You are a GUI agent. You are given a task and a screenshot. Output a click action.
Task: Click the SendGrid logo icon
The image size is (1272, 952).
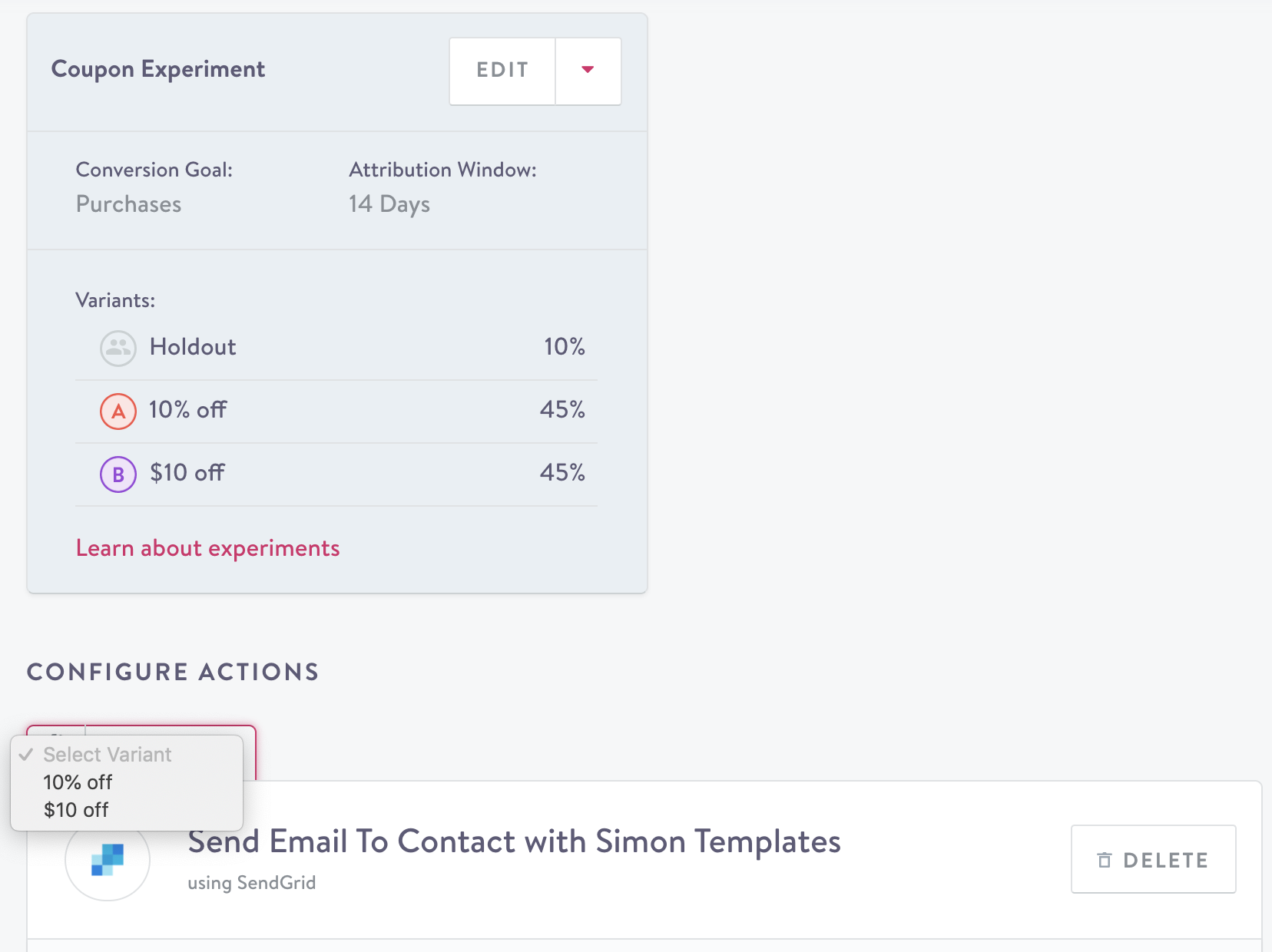(x=108, y=859)
